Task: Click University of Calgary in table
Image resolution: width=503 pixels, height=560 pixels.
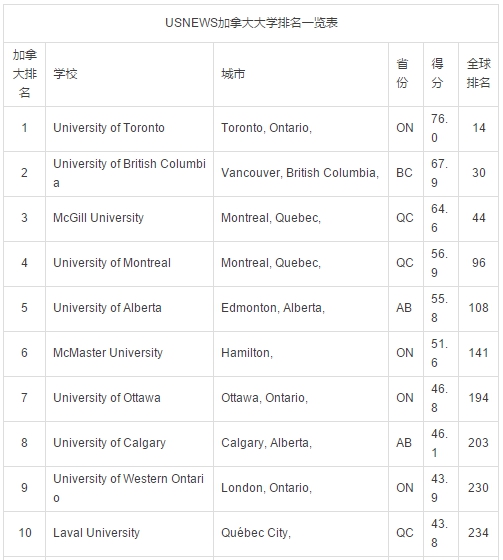Action: pos(110,443)
